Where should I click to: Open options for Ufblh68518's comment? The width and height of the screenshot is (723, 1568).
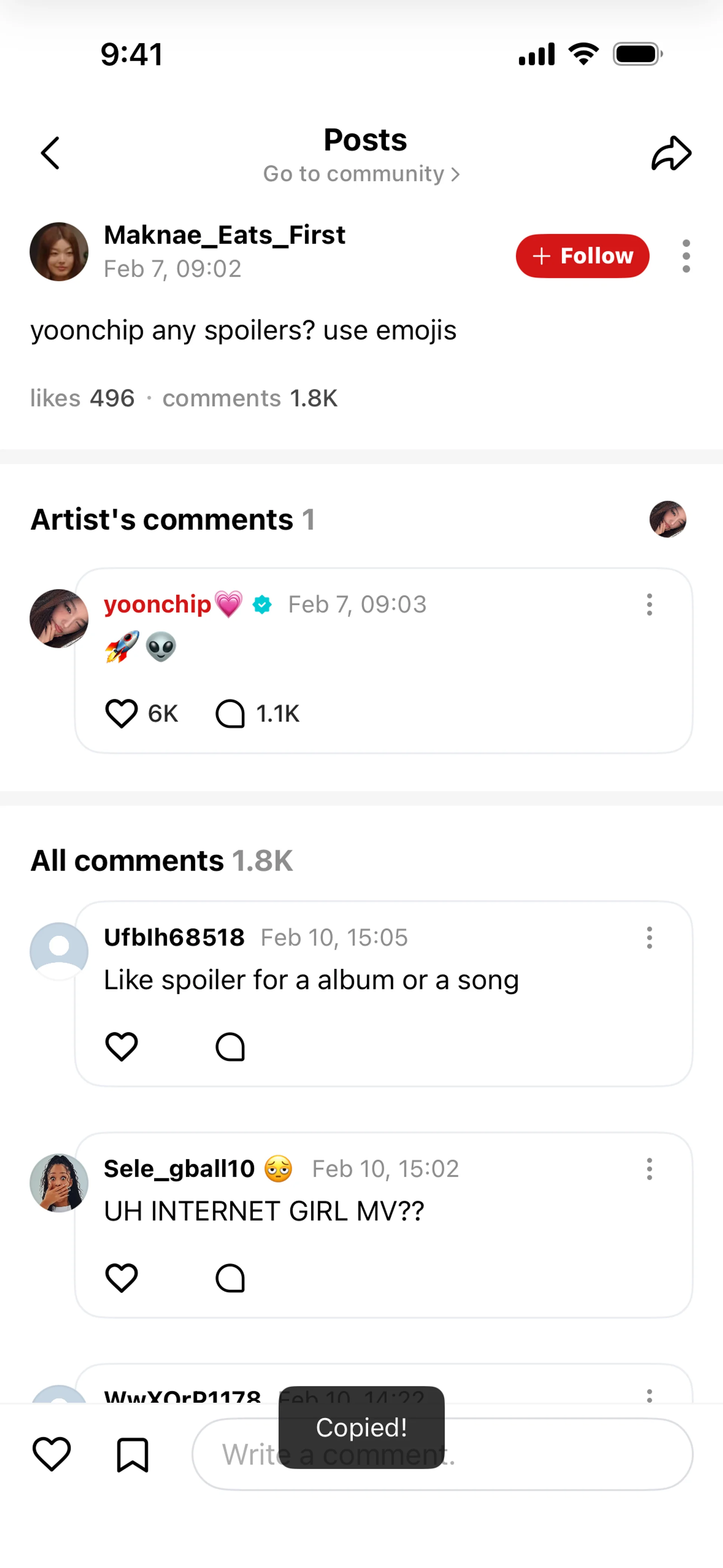(x=649, y=937)
